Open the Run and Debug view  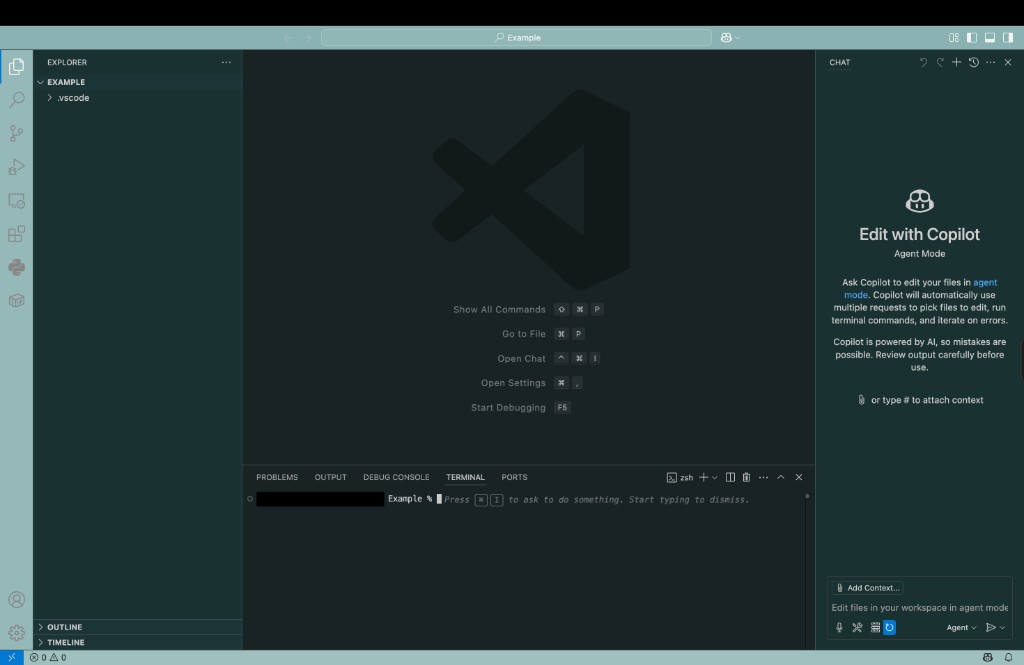pos(16,167)
